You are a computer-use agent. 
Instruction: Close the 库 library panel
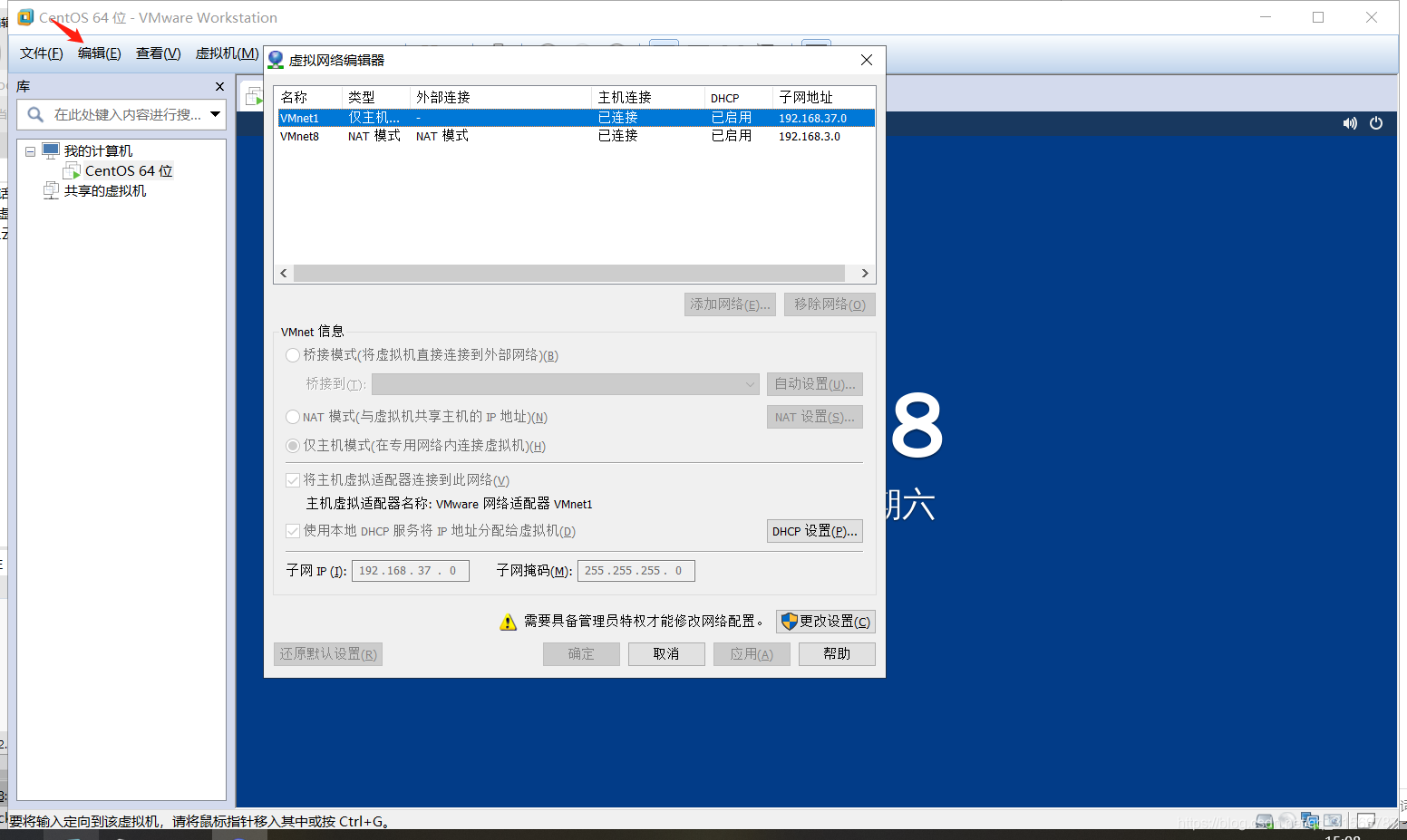pos(219,86)
